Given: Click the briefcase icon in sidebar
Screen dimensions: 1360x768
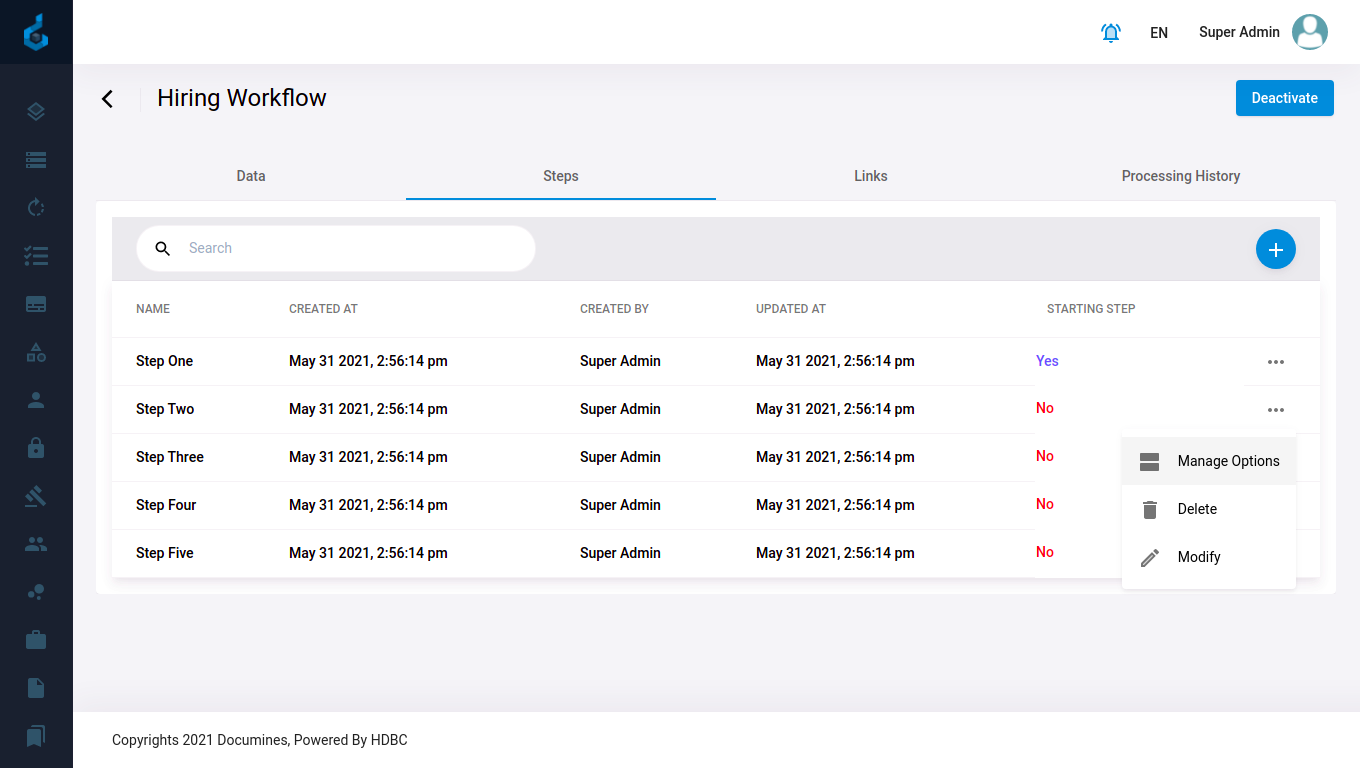Looking at the screenshot, I should (x=36, y=640).
